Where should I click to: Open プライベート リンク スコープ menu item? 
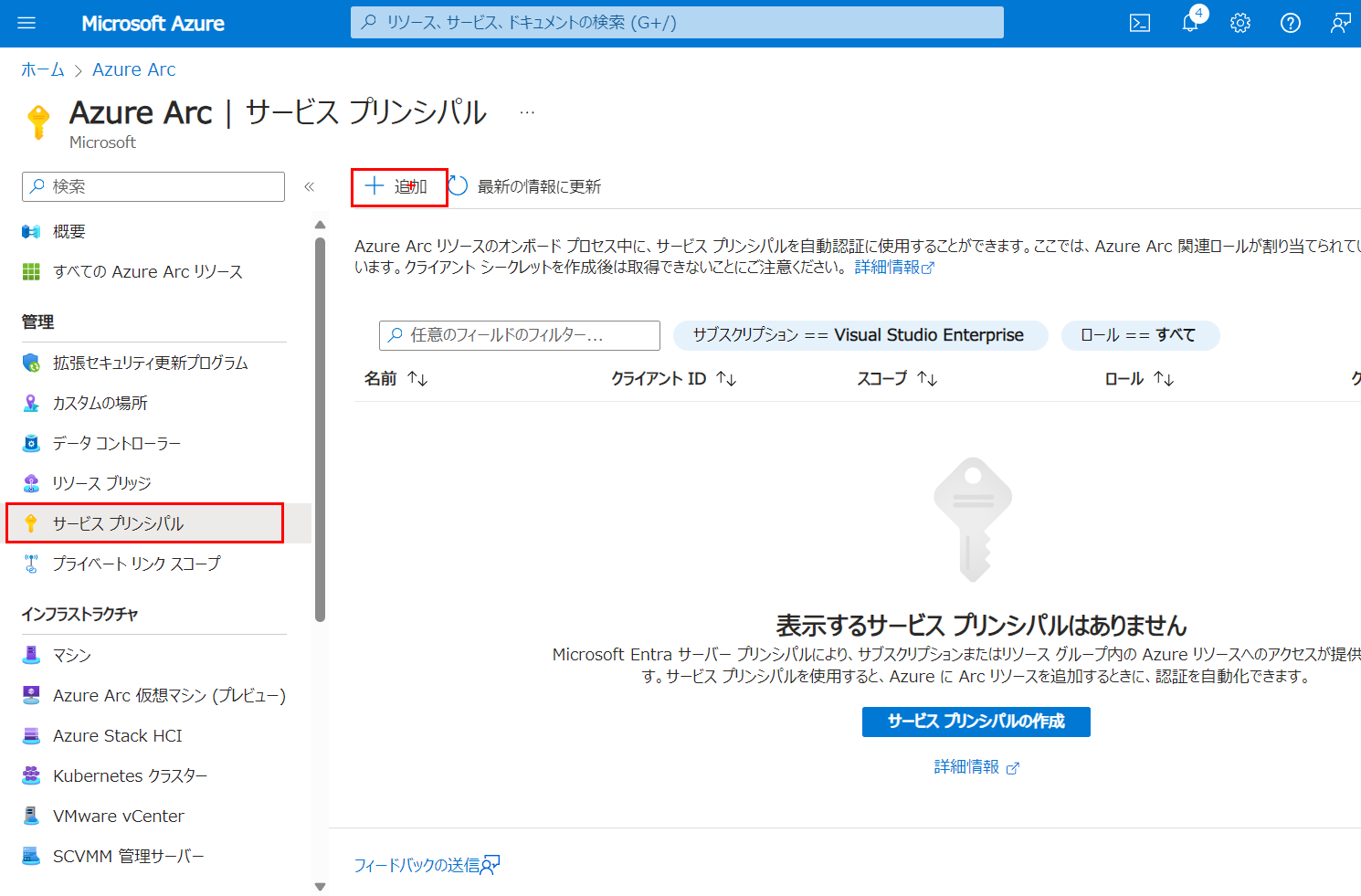pyautogui.click(x=137, y=564)
